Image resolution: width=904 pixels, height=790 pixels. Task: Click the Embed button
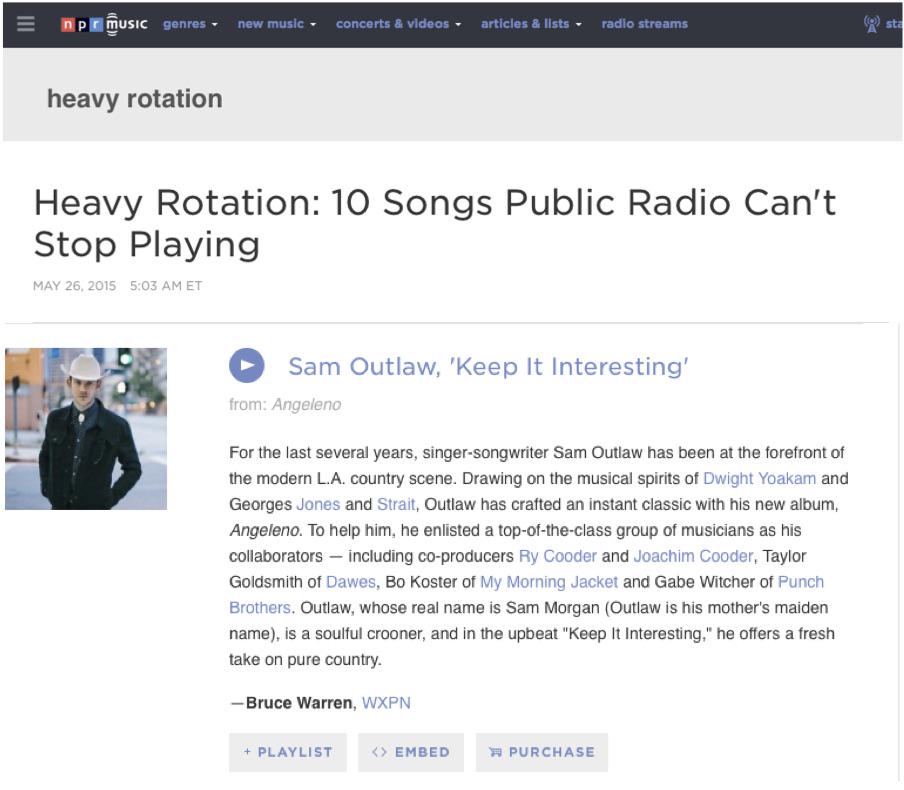[410, 752]
